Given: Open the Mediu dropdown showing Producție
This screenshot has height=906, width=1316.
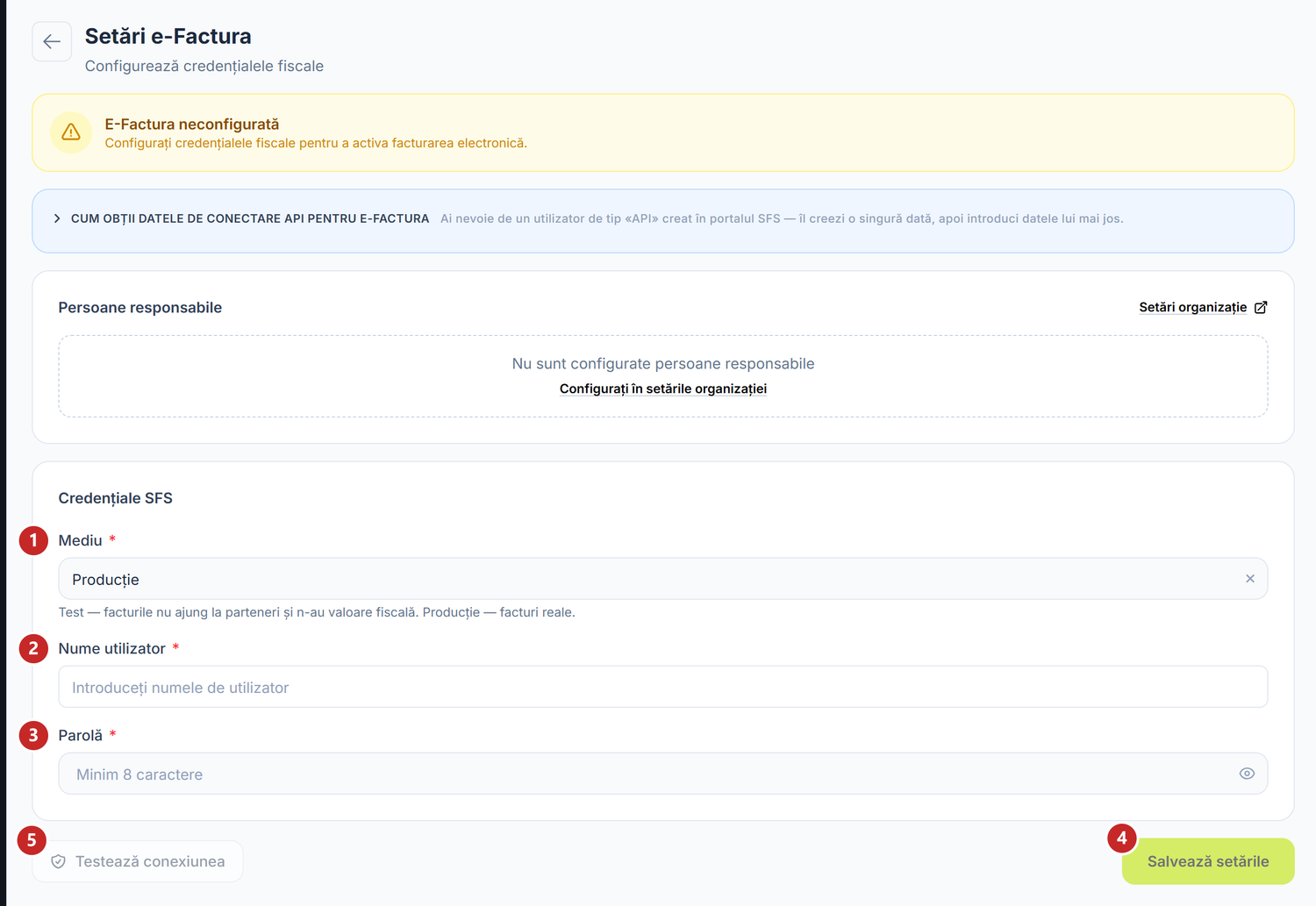Looking at the screenshot, I should pos(663,579).
